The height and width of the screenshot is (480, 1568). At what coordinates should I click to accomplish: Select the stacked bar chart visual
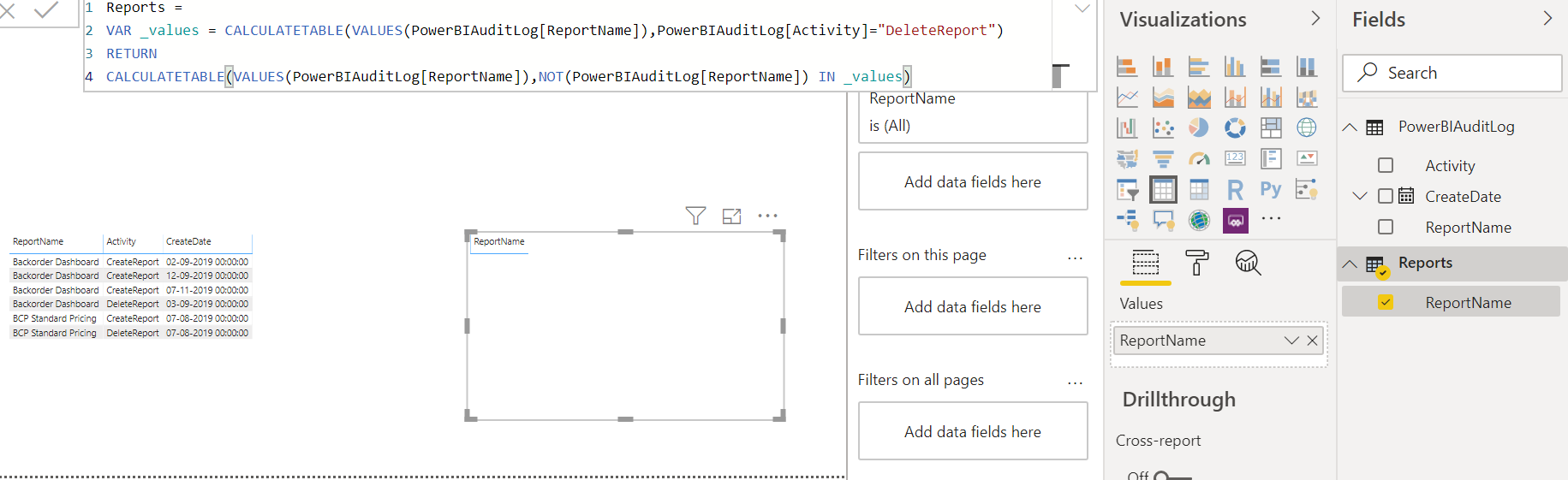coord(1127,66)
